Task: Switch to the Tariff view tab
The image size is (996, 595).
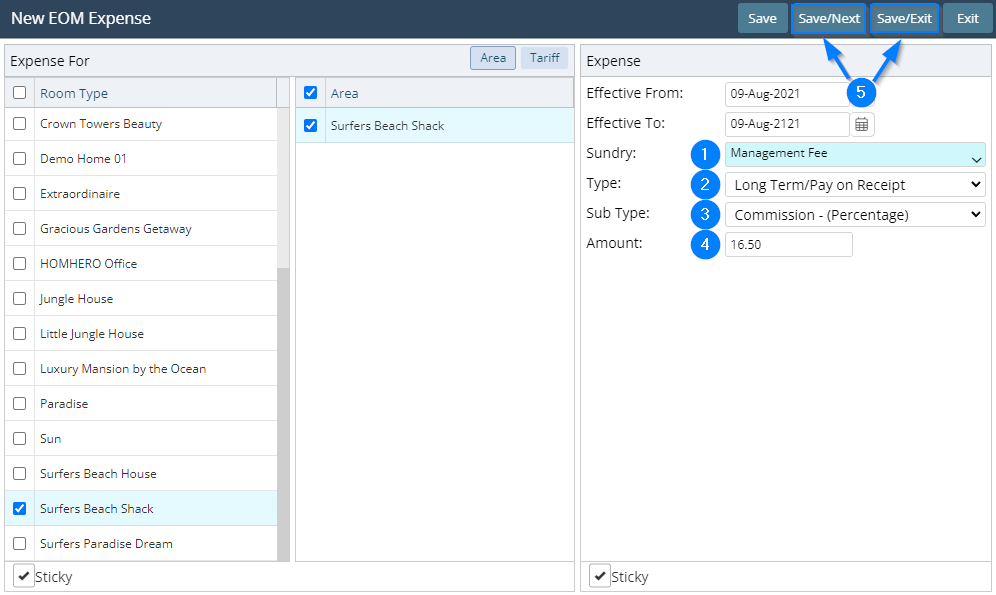Action: point(544,58)
